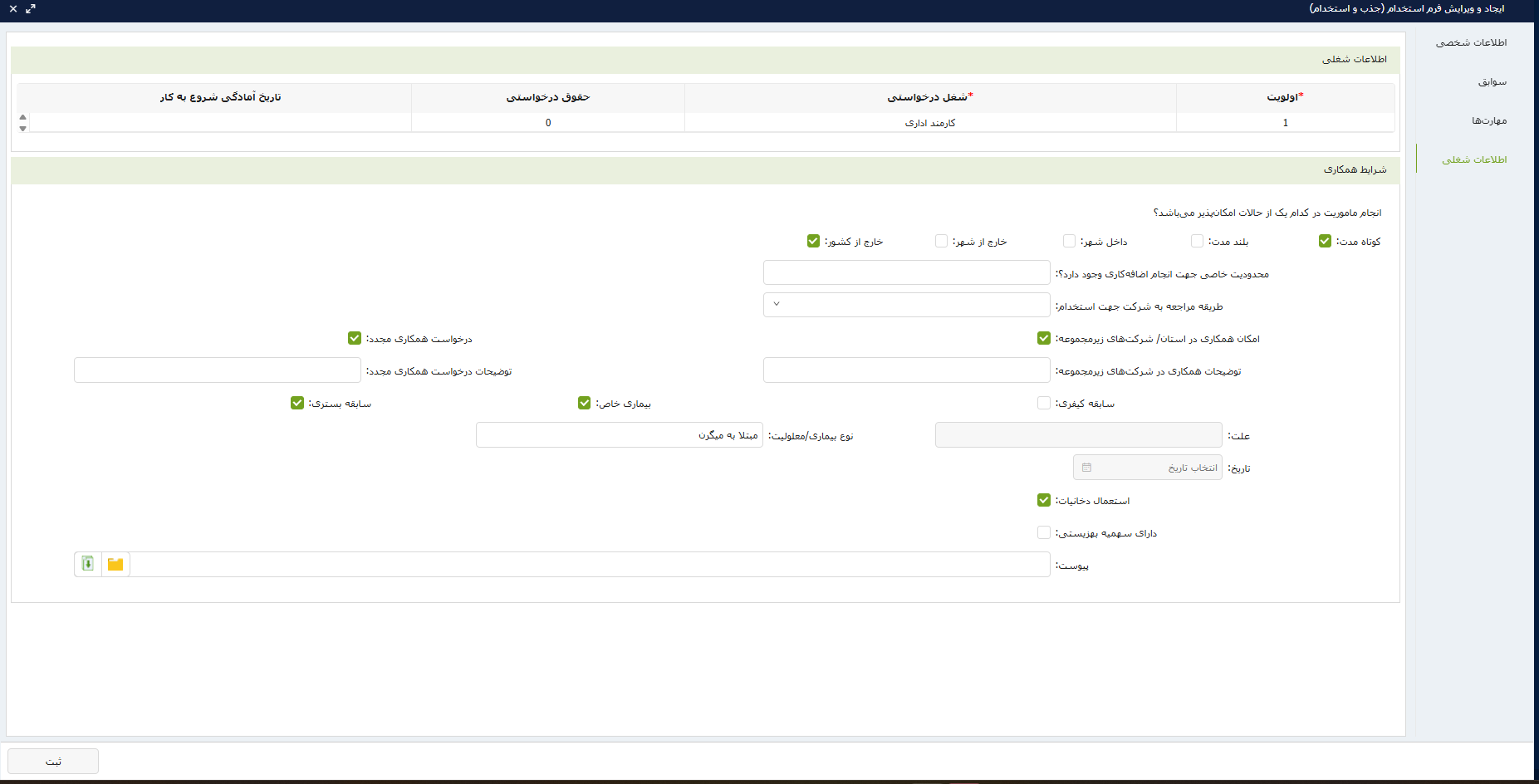Open the انتخاب تاریخ date picker field
The image size is (1539, 784).
click(x=1154, y=468)
